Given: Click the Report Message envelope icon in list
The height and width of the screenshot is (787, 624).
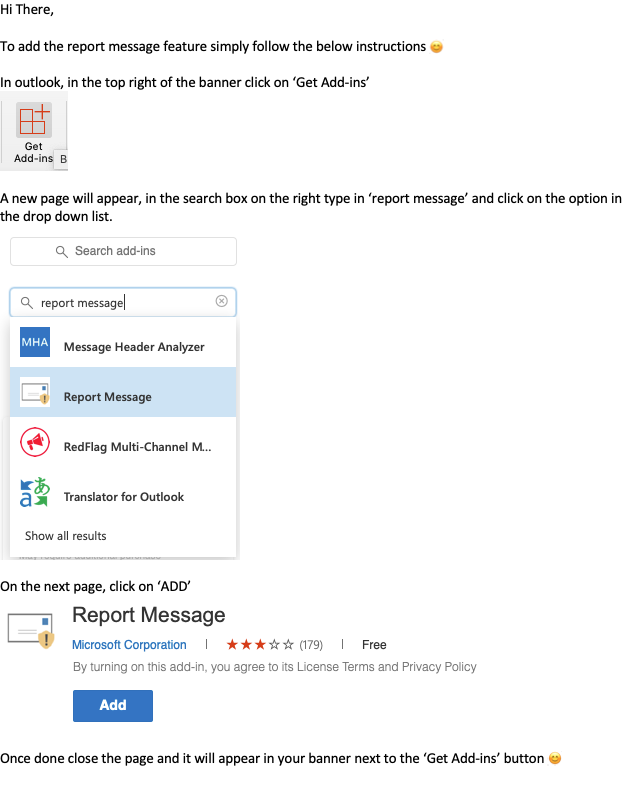Looking at the screenshot, I should (x=35, y=392).
